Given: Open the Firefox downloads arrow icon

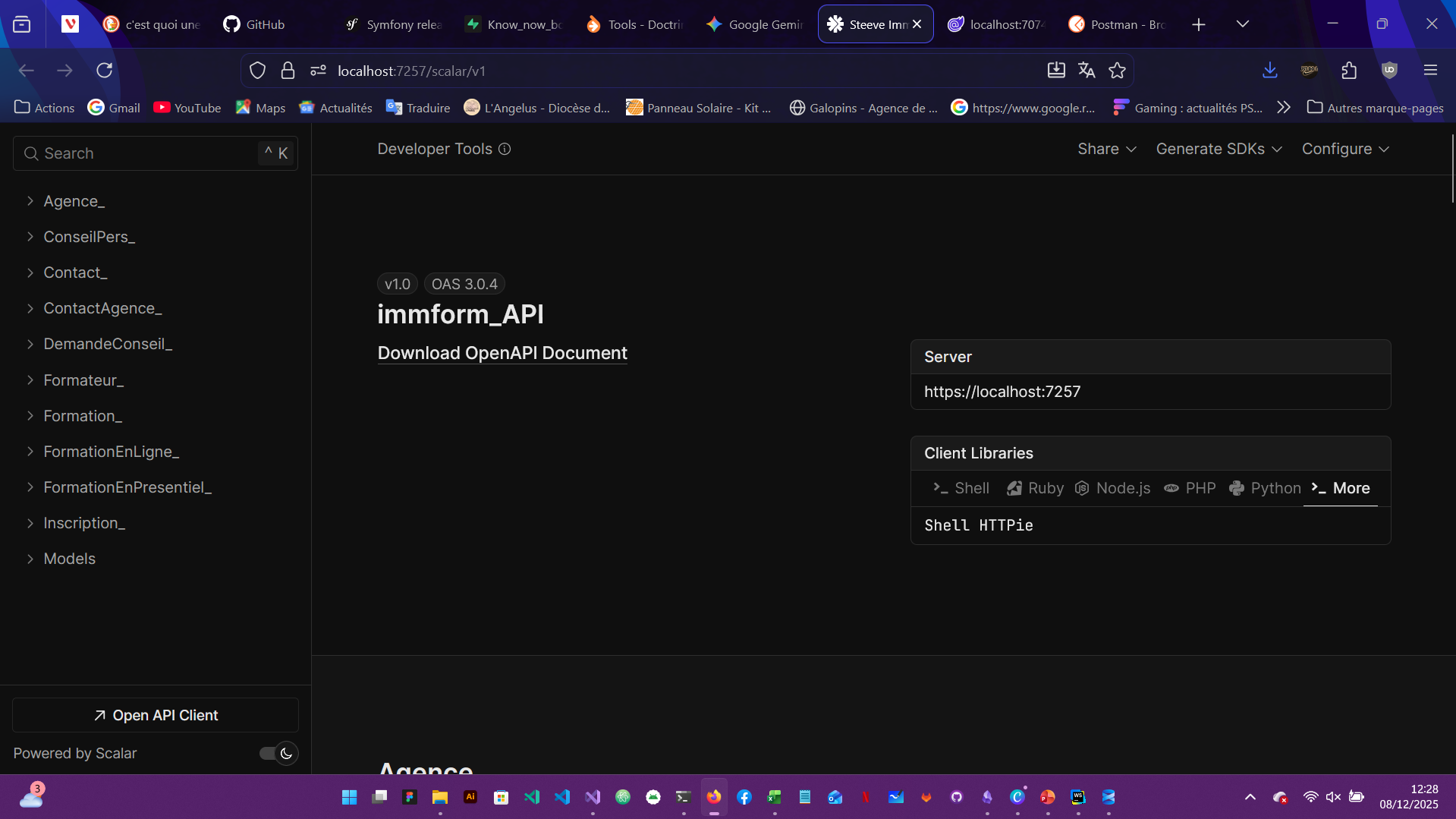Looking at the screenshot, I should pyautogui.click(x=1269, y=71).
